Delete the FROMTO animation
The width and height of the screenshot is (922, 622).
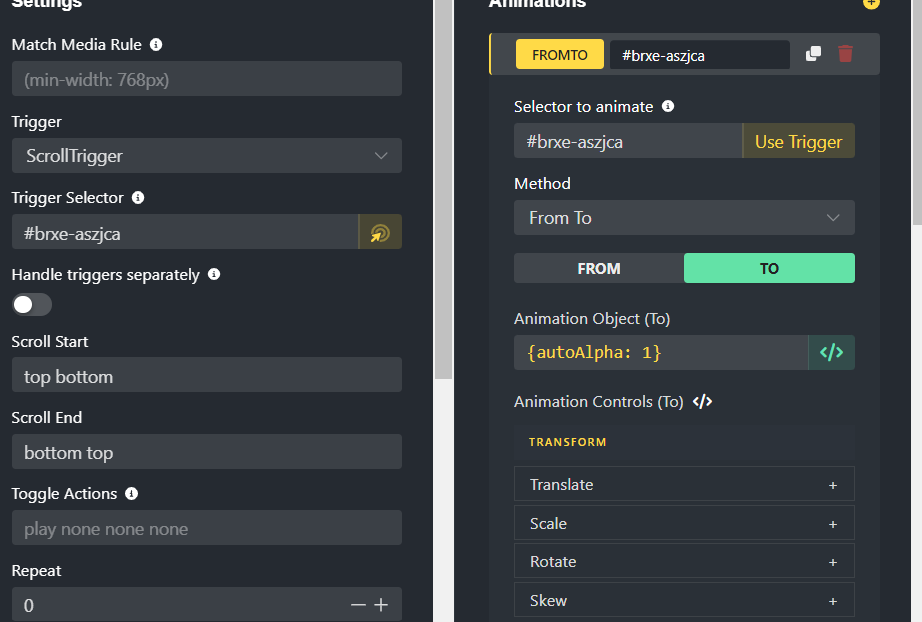tap(846, 53)
